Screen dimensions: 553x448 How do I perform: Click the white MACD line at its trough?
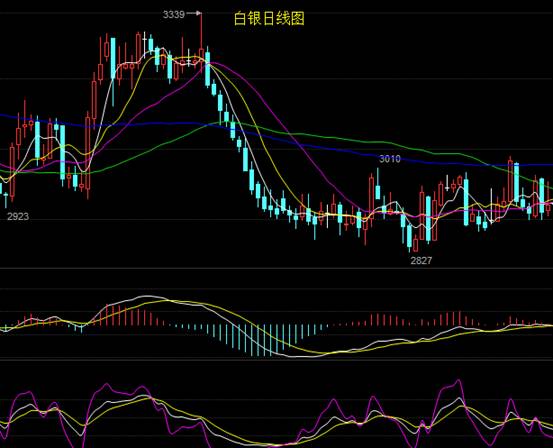point(300,357)
